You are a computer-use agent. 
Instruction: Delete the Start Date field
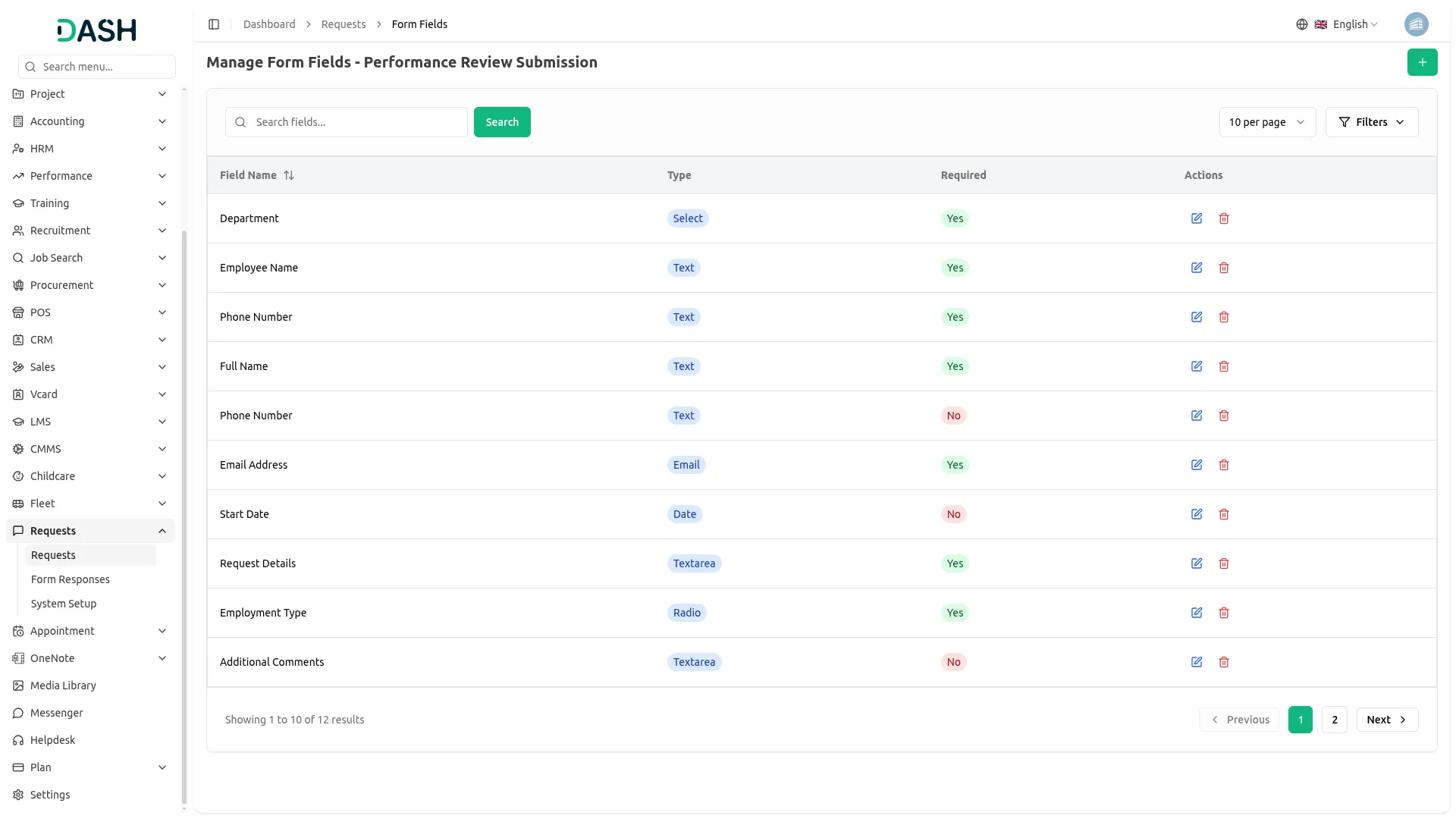[x=1224, y=514]
